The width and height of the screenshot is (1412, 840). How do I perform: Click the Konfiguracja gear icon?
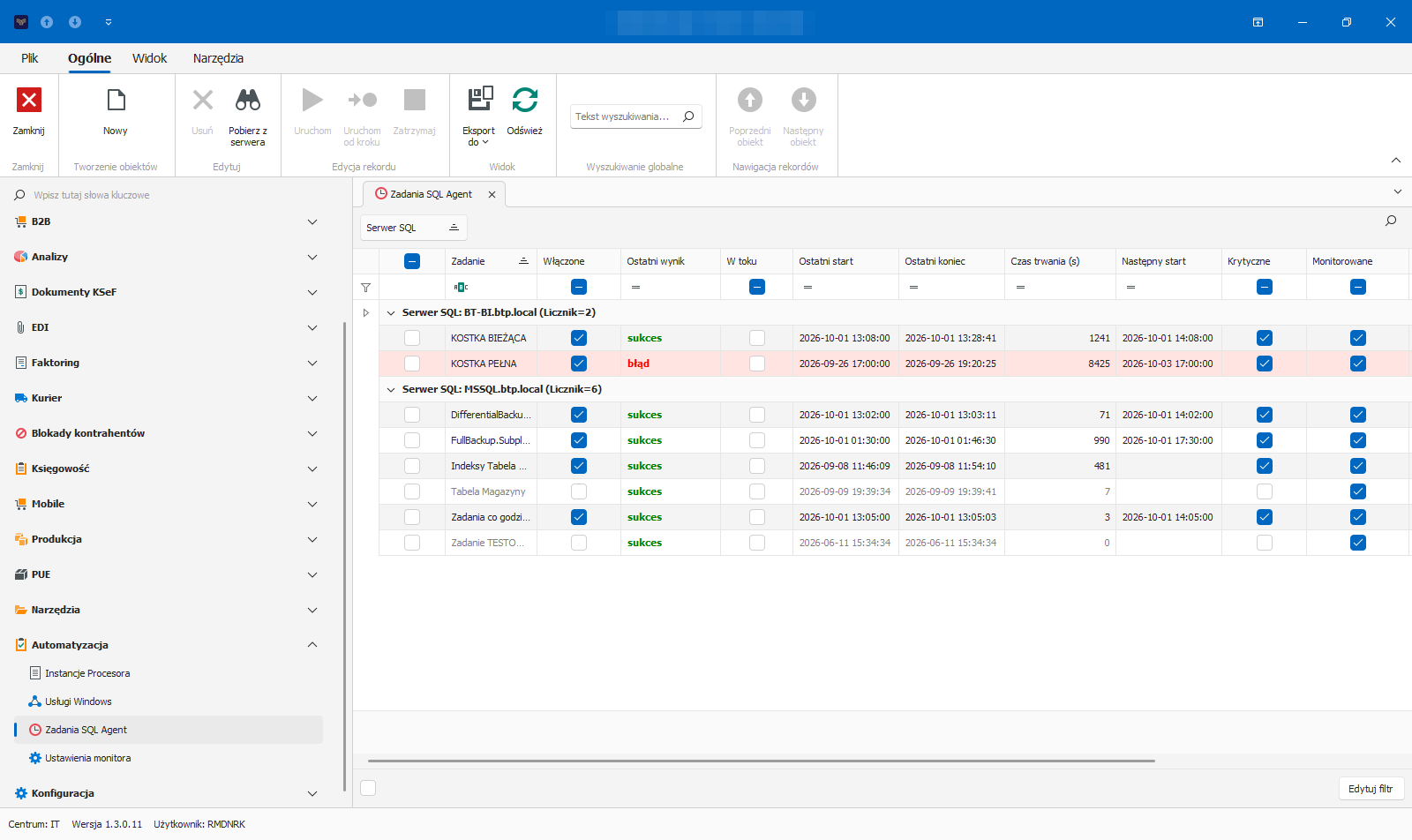(21, 793)
